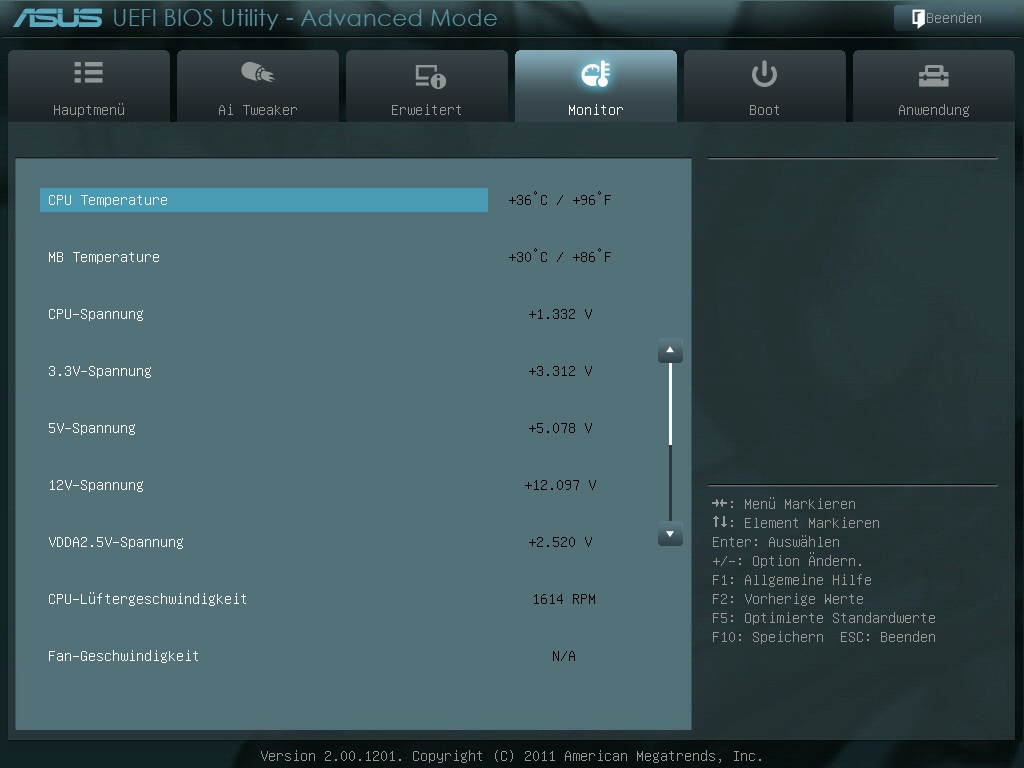
Task: Click the '+/-: Option Ändern.' help line
Action: (788, 561)
